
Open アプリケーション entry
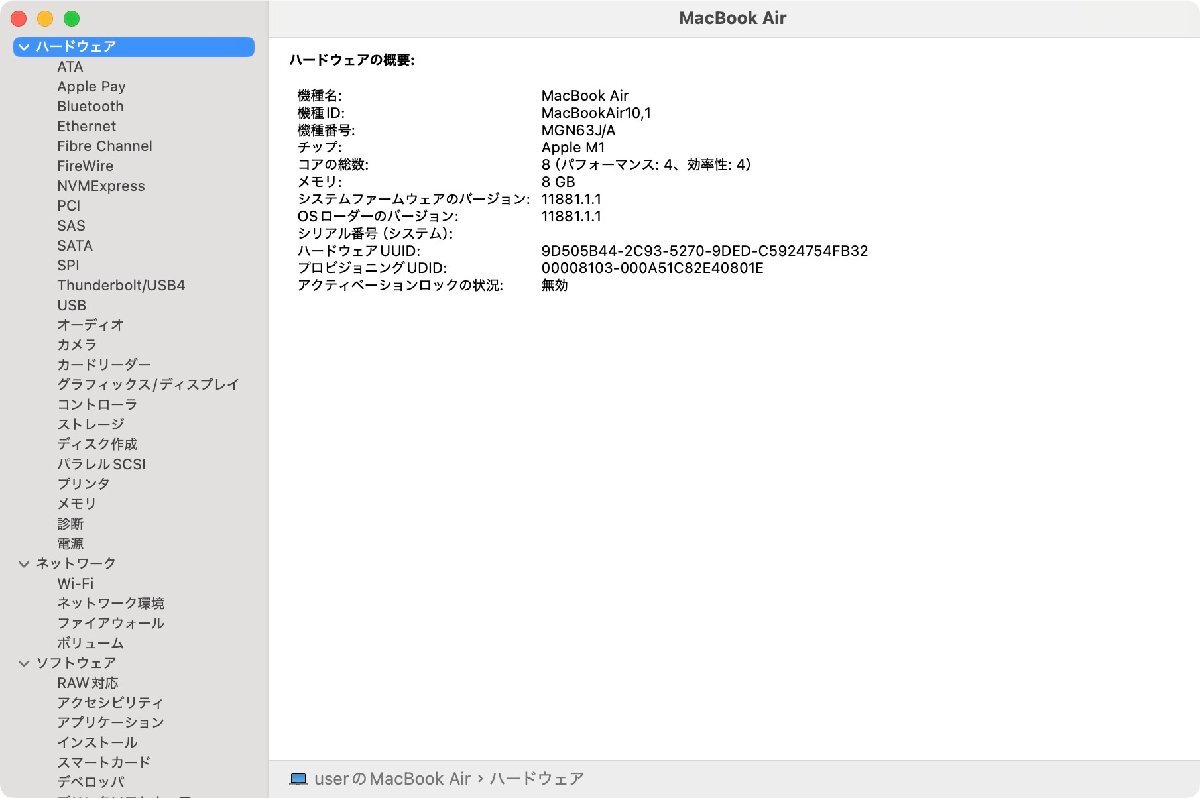[111, 722]
